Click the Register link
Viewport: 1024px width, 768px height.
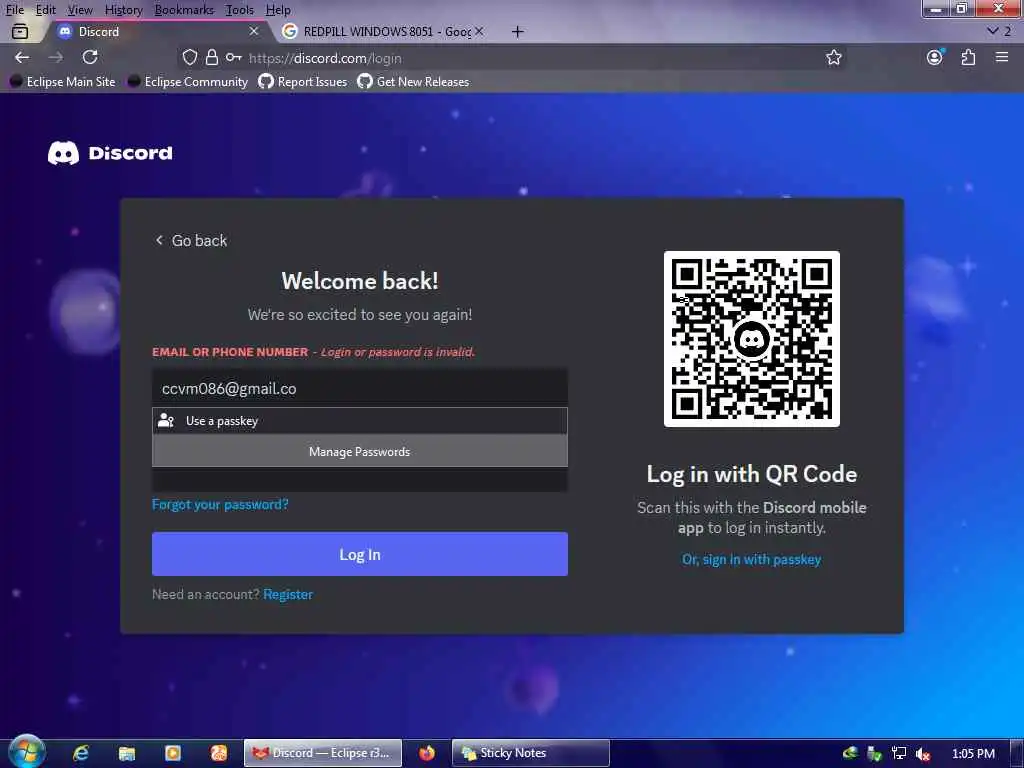tap(288, 594)
